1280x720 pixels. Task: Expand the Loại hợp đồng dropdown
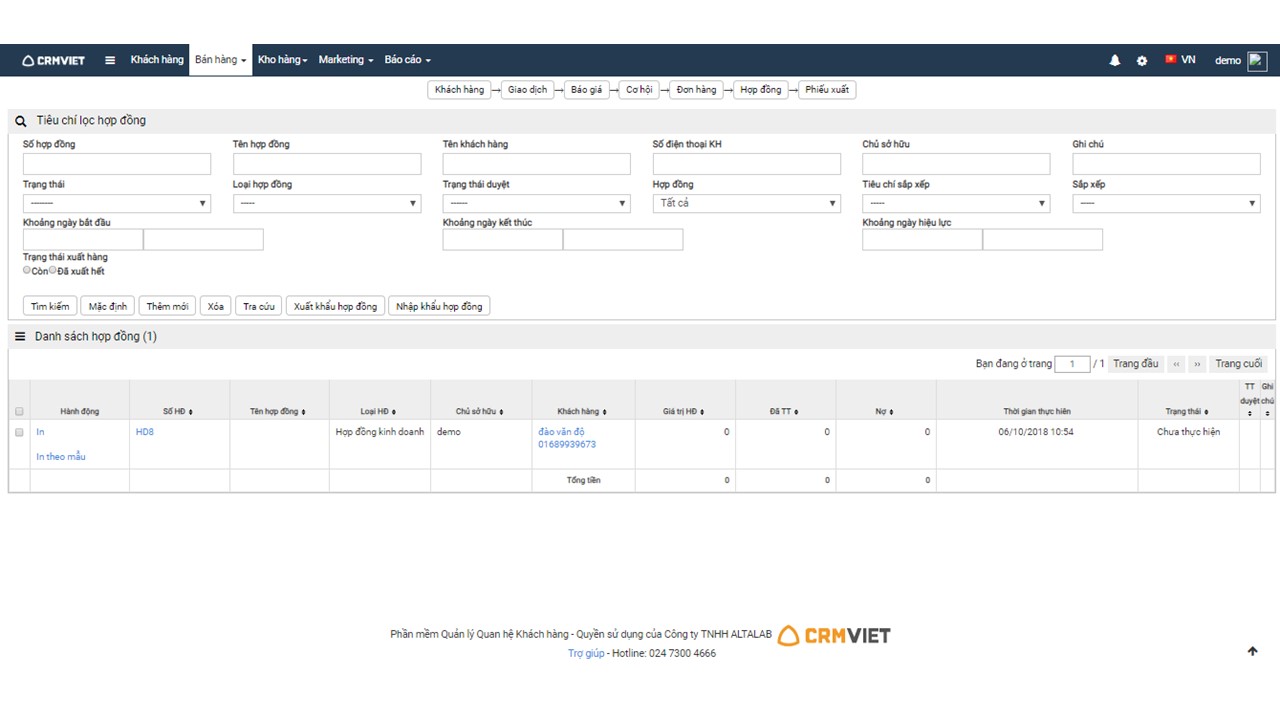tap(327, 203)
